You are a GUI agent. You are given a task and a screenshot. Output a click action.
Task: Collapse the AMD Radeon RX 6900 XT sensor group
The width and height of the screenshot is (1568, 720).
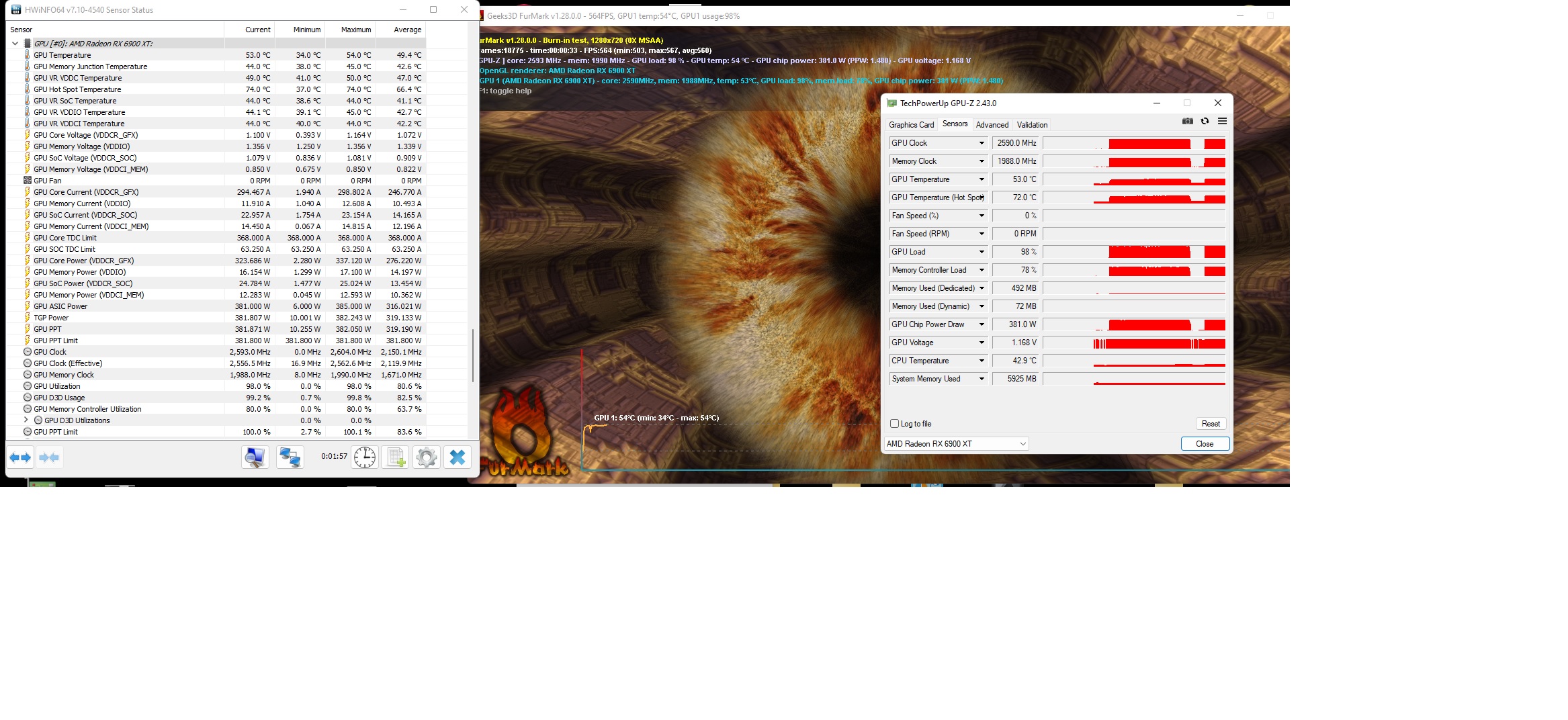pyautogui.click(x=15, y=44)
